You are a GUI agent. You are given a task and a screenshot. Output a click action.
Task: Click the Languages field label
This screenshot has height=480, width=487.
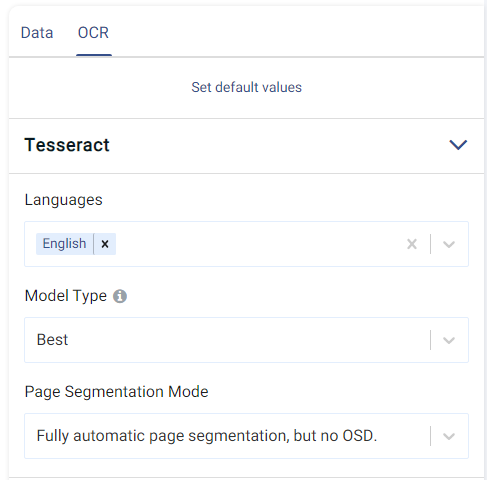(x=64, y=200)
